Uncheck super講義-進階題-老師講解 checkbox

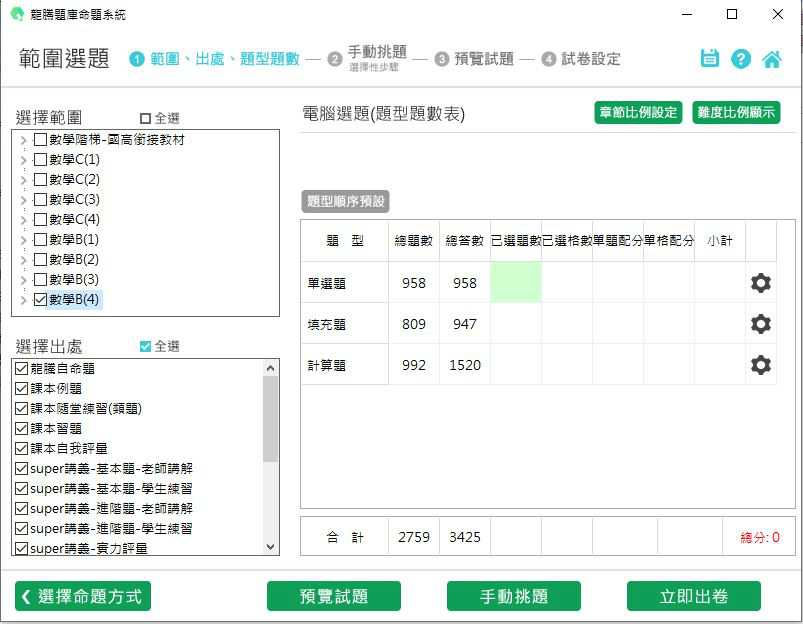pyautogui.click(x=22, y=508)
